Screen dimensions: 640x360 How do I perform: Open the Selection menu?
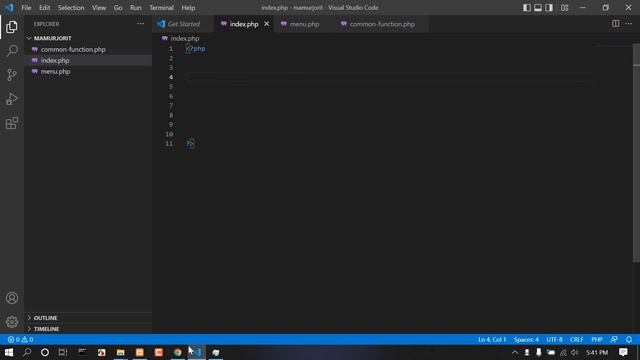point(71,8)
